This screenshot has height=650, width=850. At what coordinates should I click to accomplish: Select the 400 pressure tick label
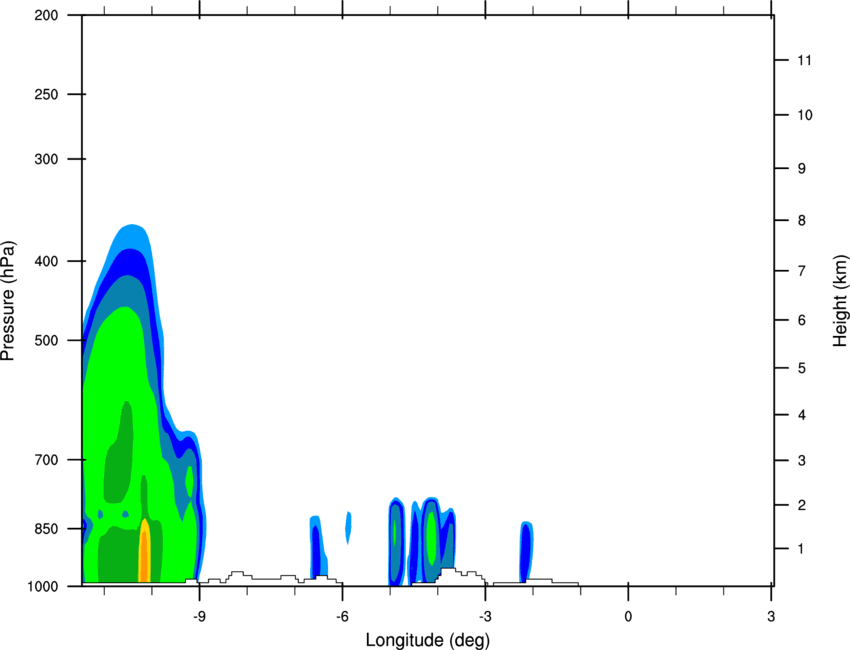tap(47, 261)
